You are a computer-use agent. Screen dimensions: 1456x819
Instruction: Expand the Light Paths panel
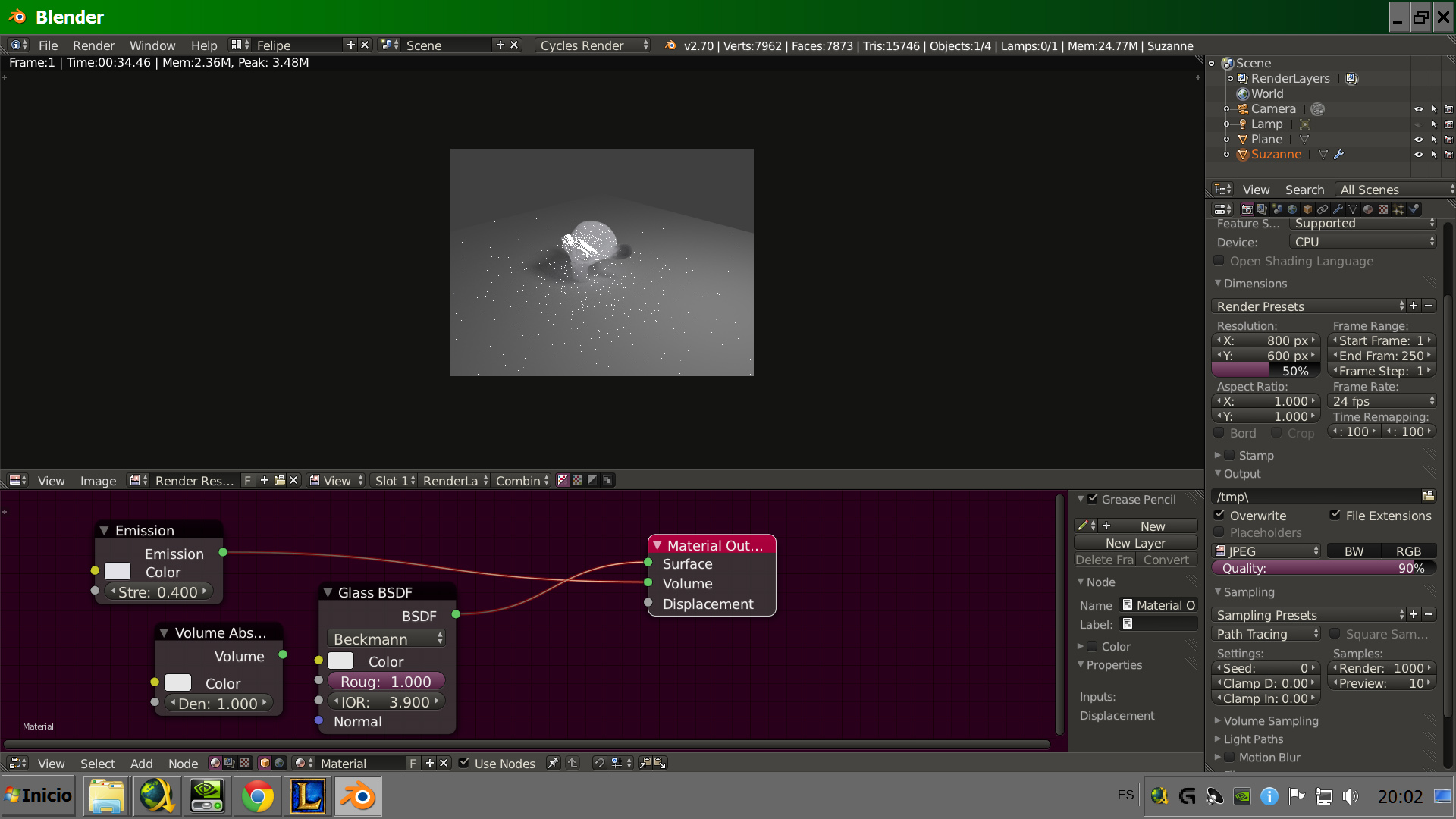[x=1253, y=739]
